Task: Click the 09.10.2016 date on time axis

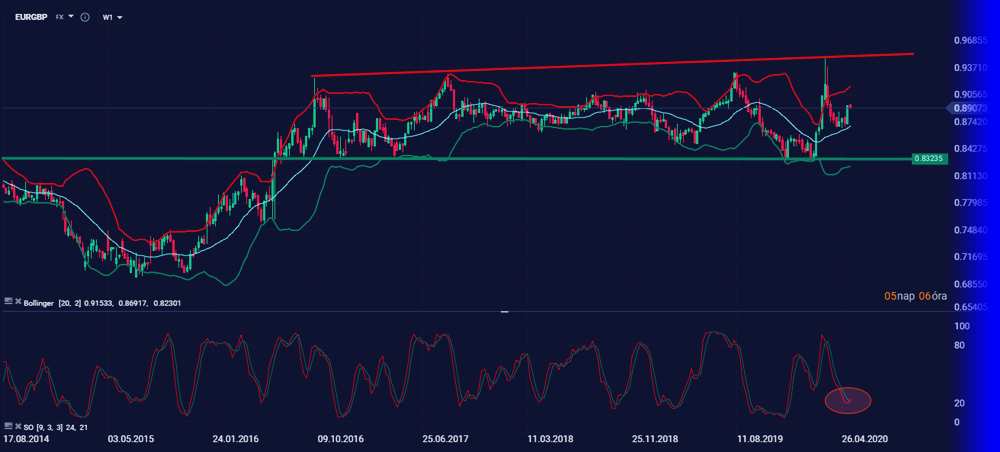Action: [x=341, y=439]
